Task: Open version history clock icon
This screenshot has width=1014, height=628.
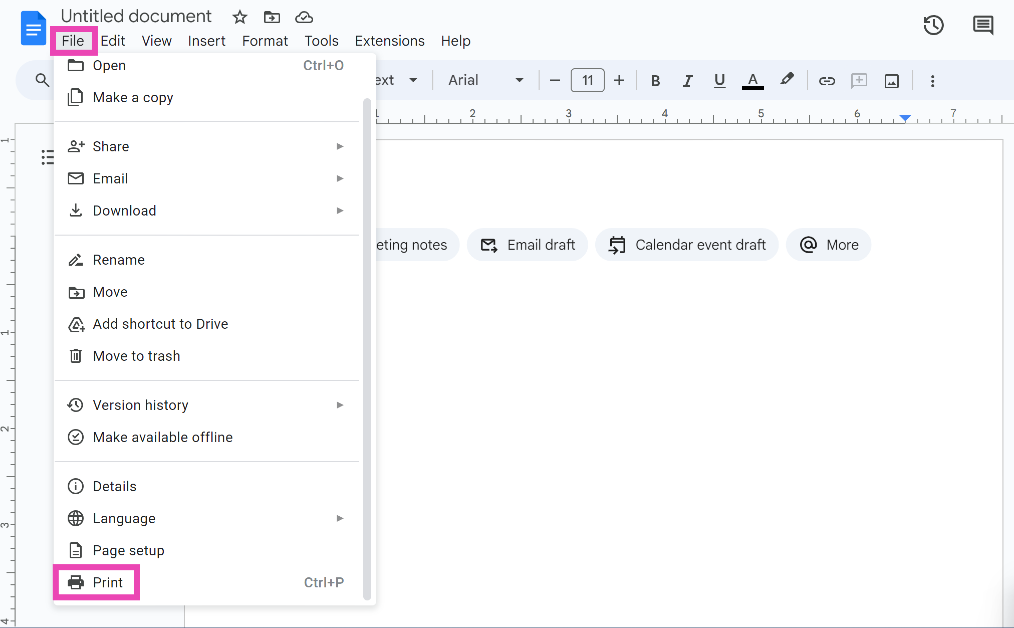Action: tap(933, 26)
